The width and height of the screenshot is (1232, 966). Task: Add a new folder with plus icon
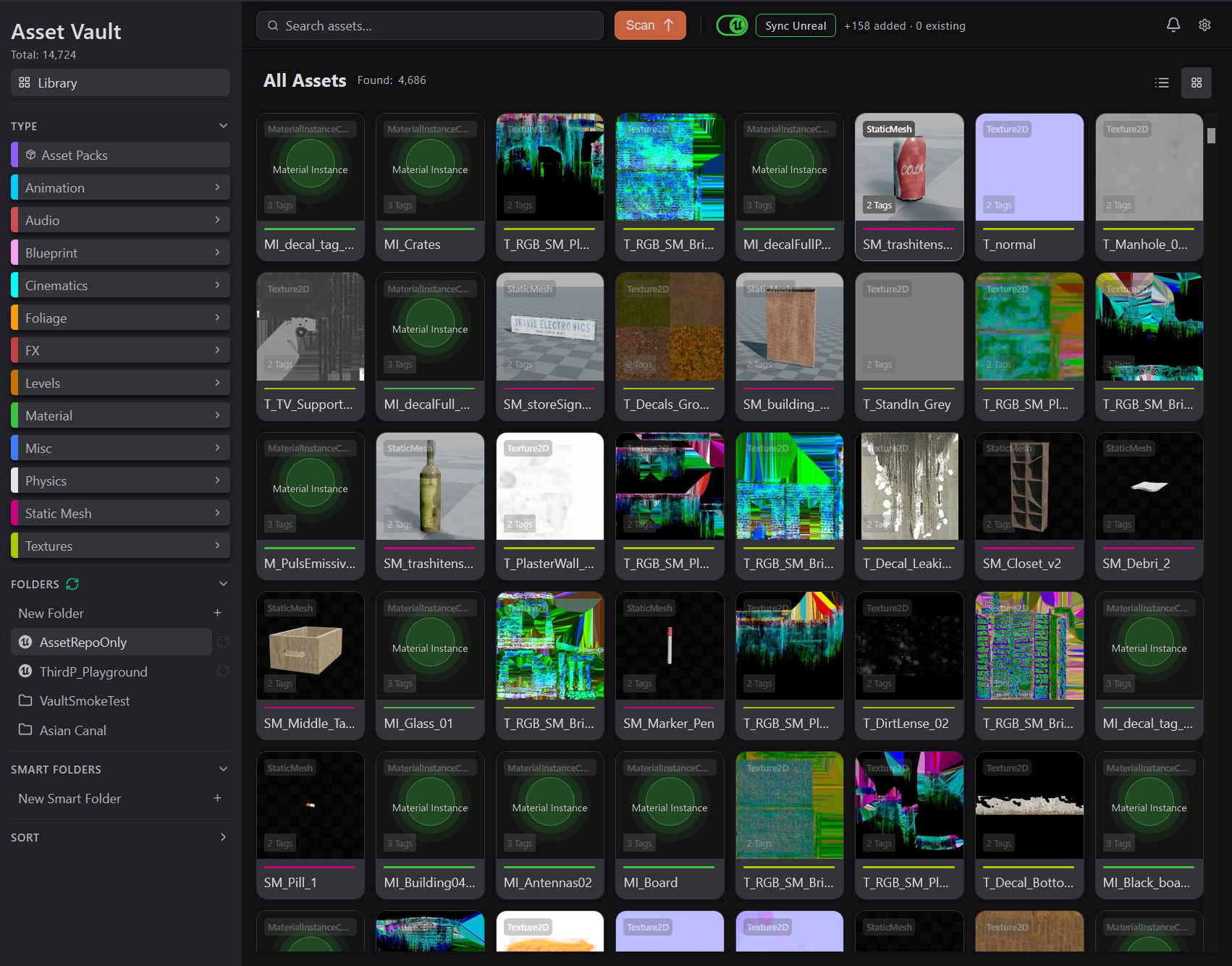pos(217,613)
